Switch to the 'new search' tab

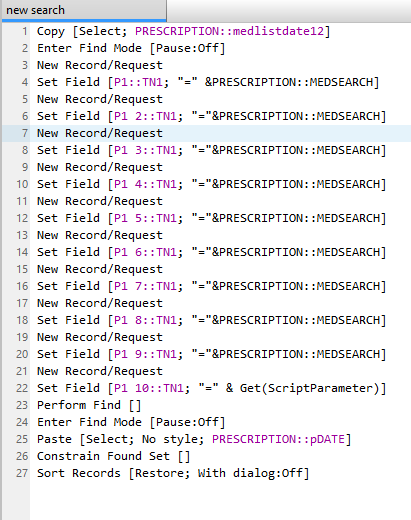click(x=84, y=10)
